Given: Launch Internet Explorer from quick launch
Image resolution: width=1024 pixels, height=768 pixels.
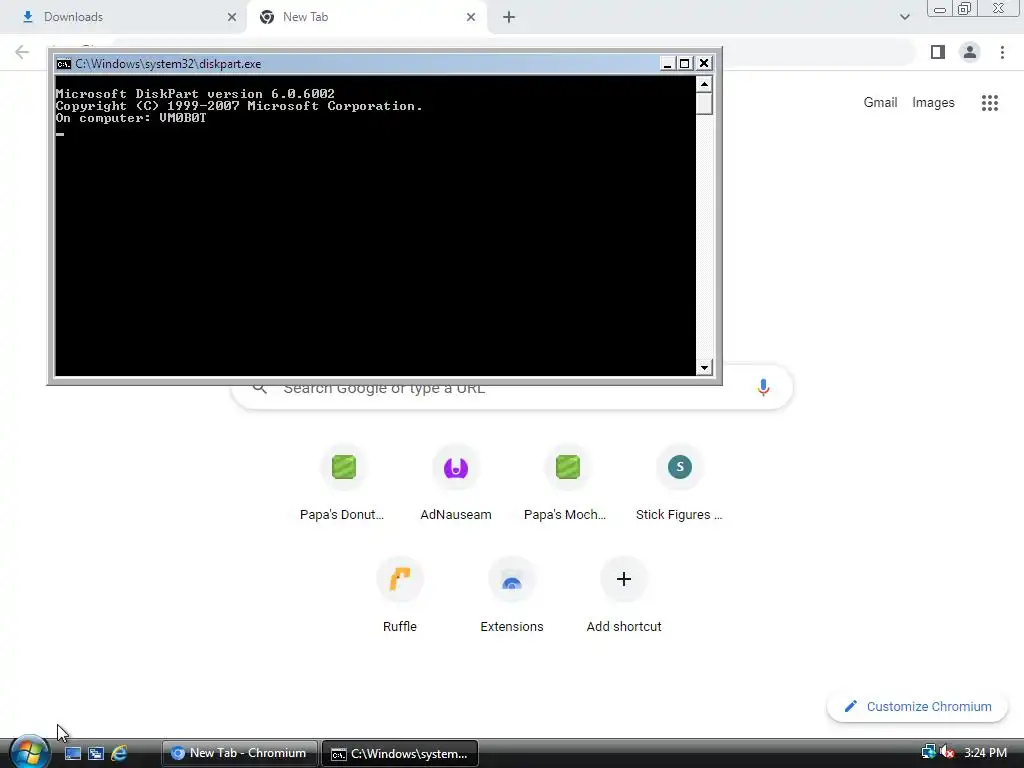Looking at the screenshot, I should (119, 754).
